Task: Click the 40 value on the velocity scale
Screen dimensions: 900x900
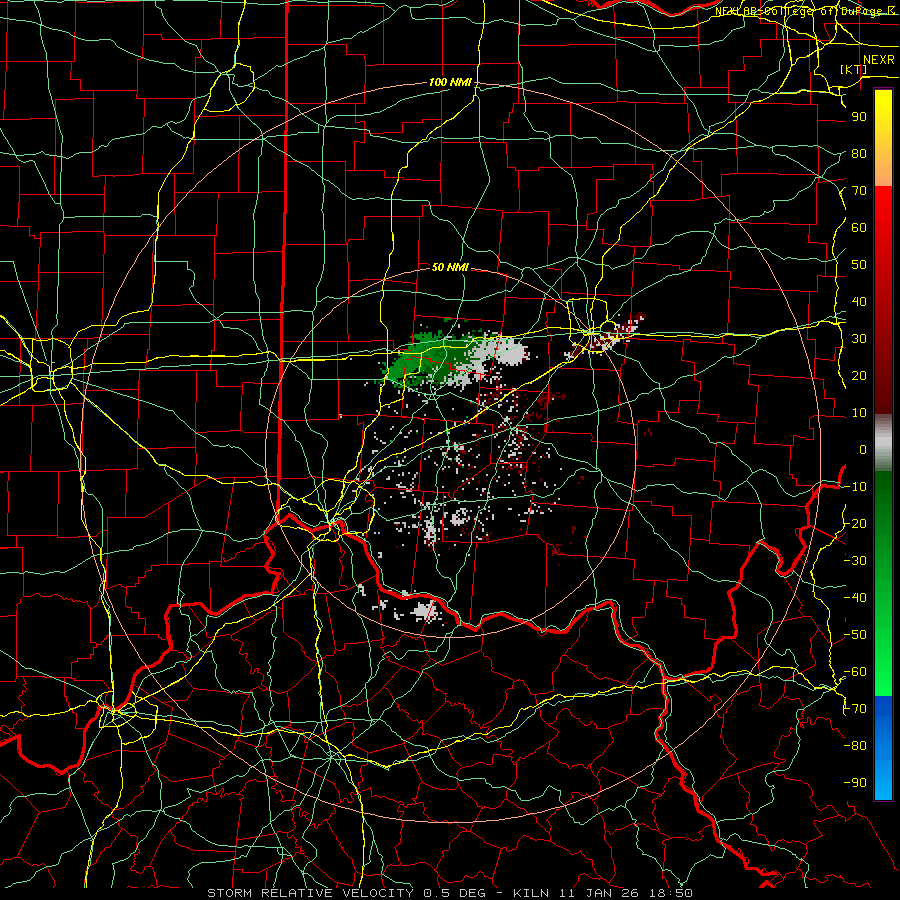Action: point(859,302)
